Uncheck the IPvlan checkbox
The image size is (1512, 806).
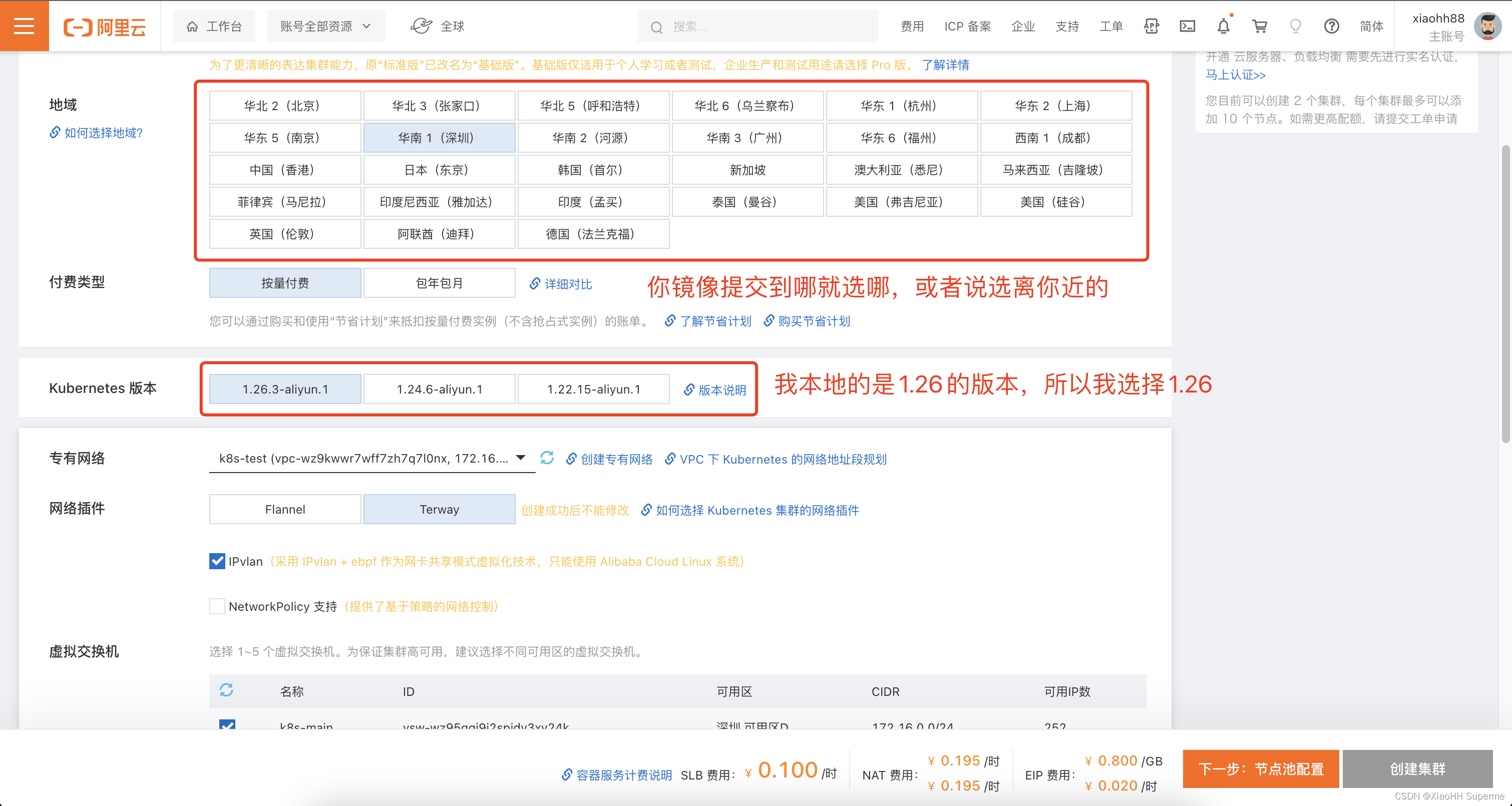[217, 561]
